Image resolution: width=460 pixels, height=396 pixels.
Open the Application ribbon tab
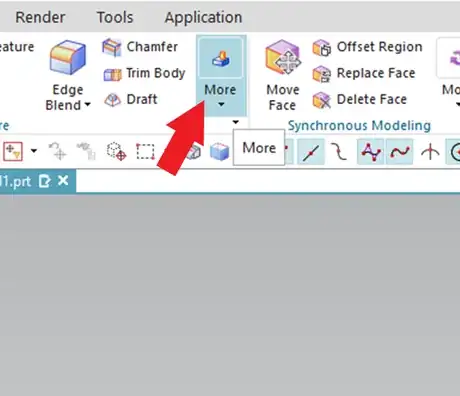203,17
